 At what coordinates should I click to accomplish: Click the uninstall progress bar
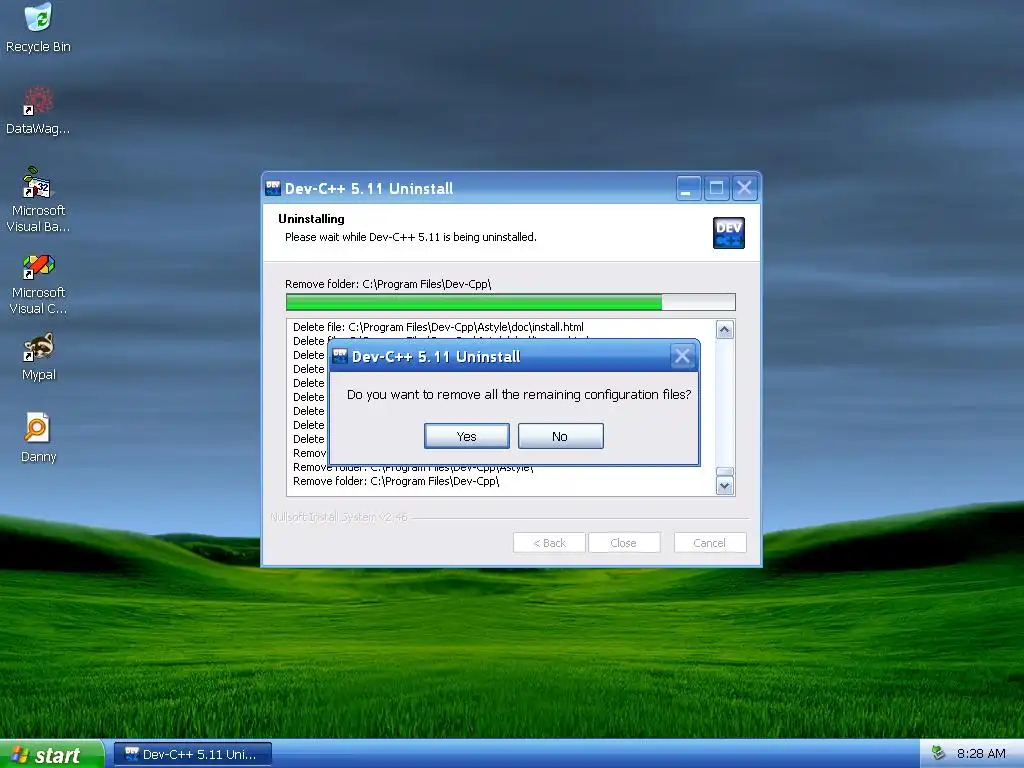coord(511,302)
